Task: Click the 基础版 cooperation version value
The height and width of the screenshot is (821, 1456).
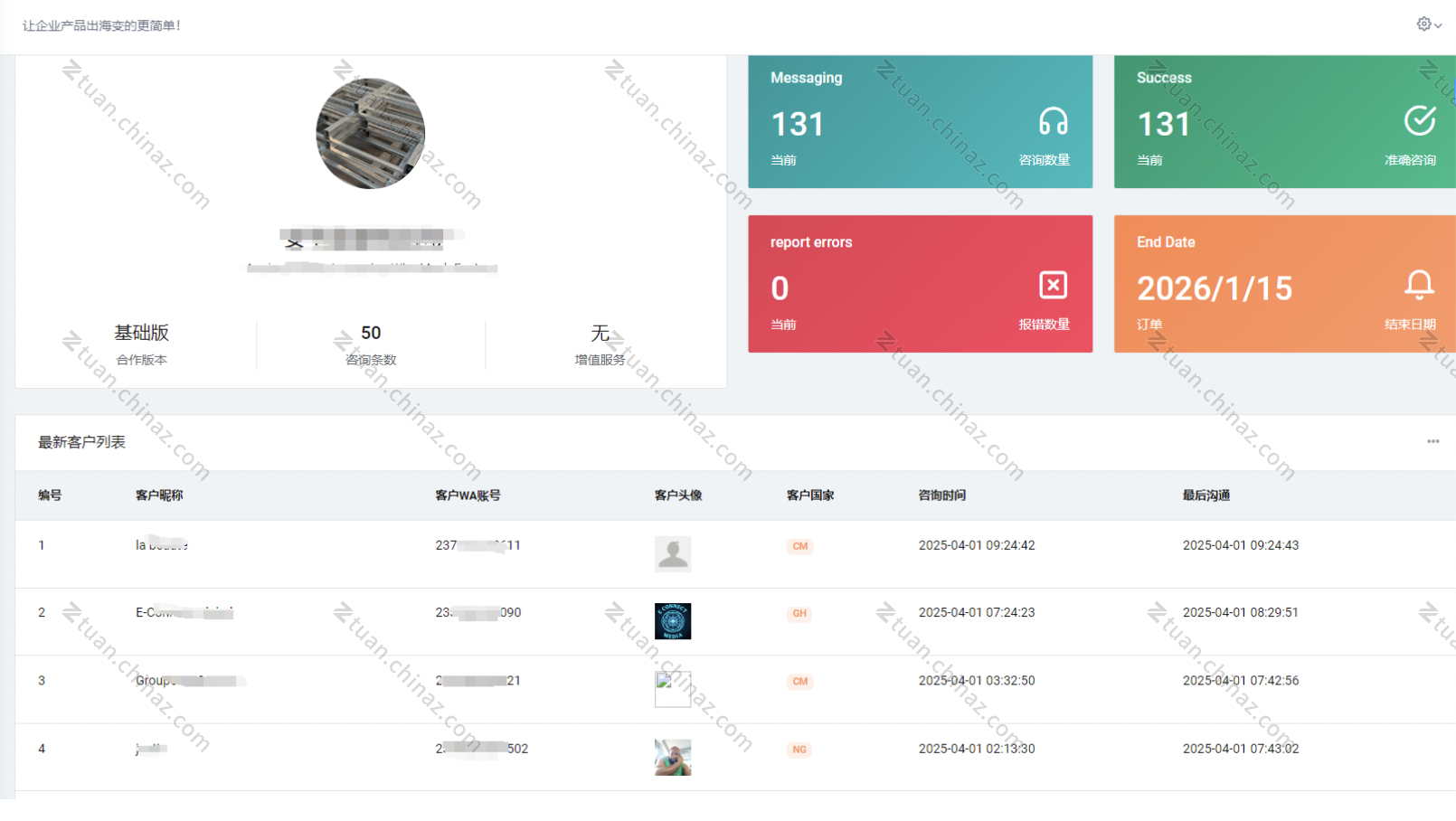Action: [142, 333]
